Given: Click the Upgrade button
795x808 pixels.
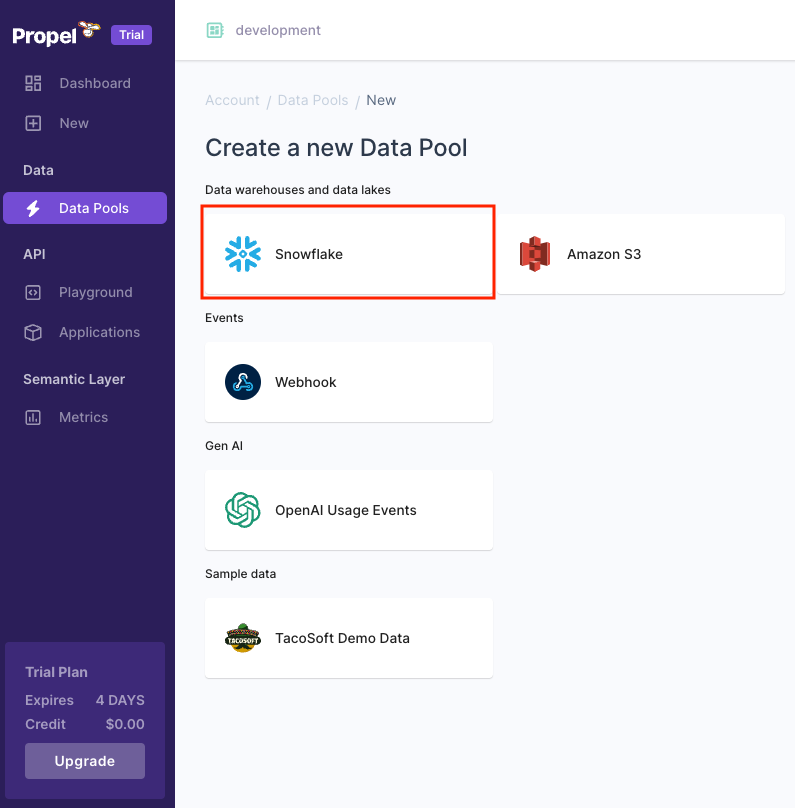Looking at the screenshot, I should point(85,761).
